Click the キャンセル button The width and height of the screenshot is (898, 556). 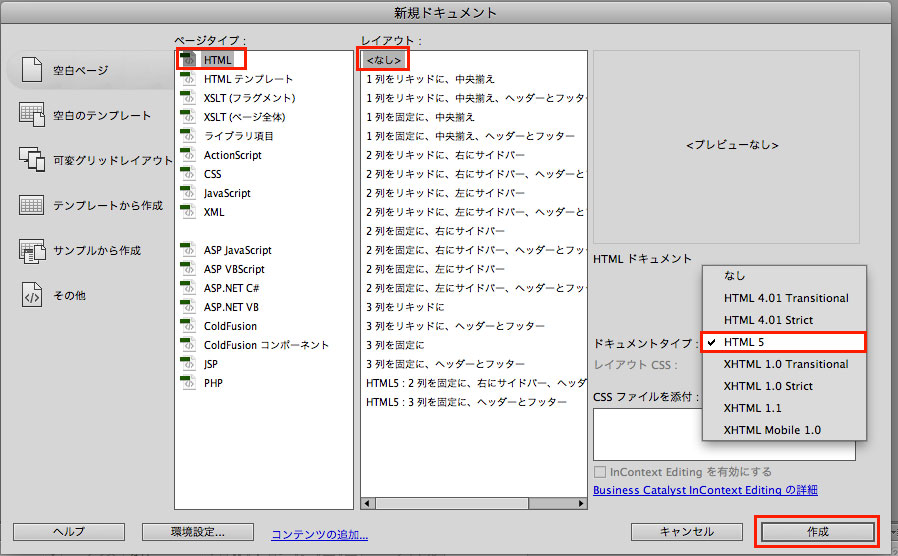[x=687, y=532]
